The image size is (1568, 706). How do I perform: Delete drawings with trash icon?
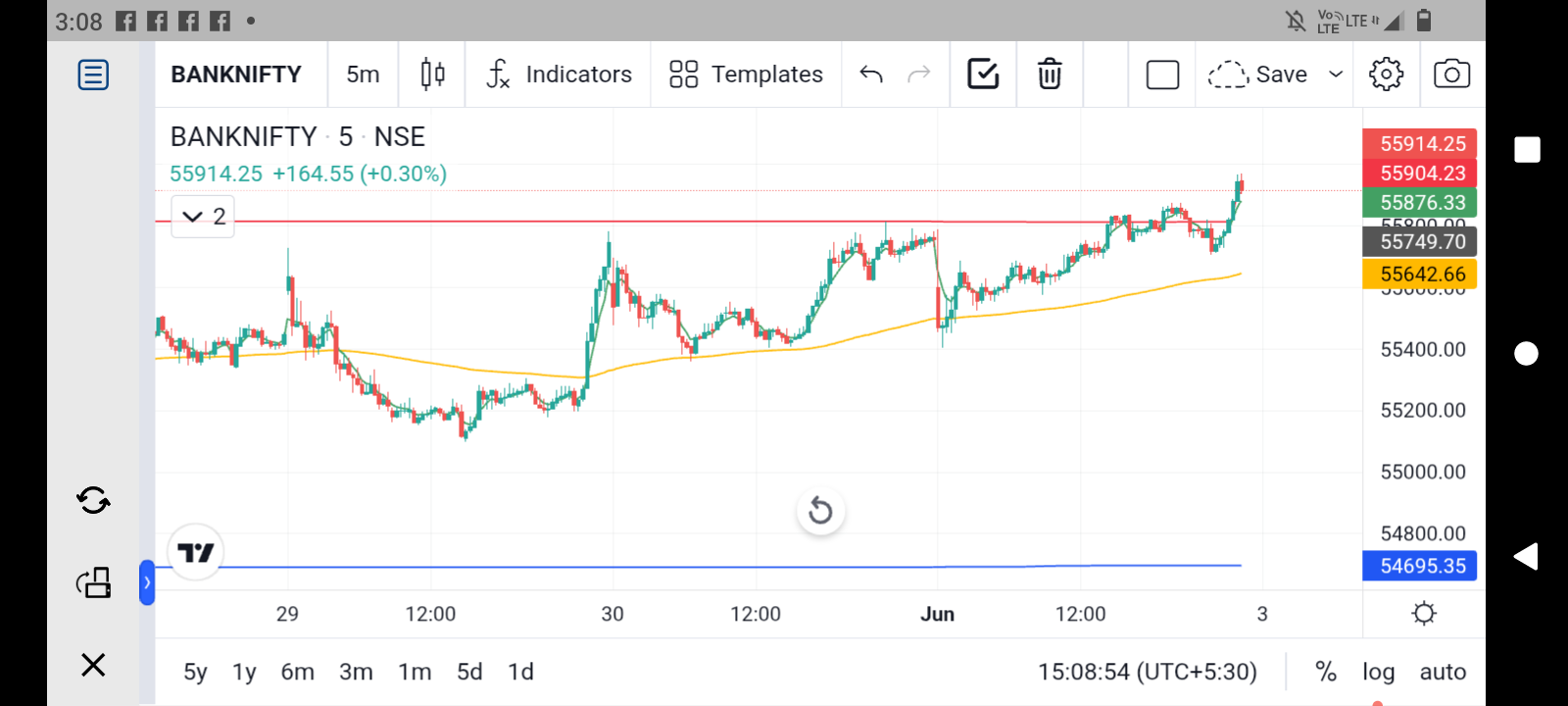[1050, 75]
